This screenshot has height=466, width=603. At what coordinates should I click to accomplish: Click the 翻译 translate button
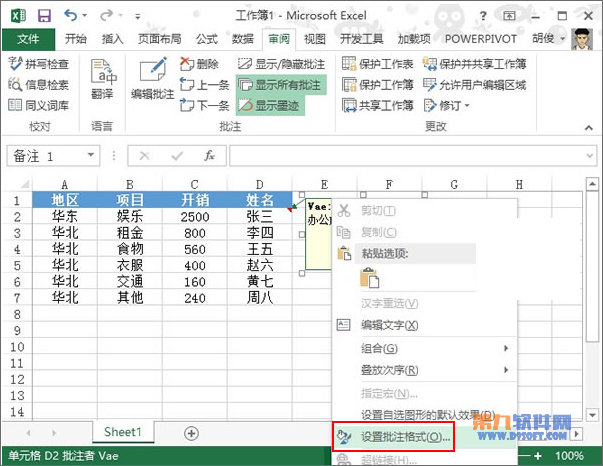click(x=103, y=79)
